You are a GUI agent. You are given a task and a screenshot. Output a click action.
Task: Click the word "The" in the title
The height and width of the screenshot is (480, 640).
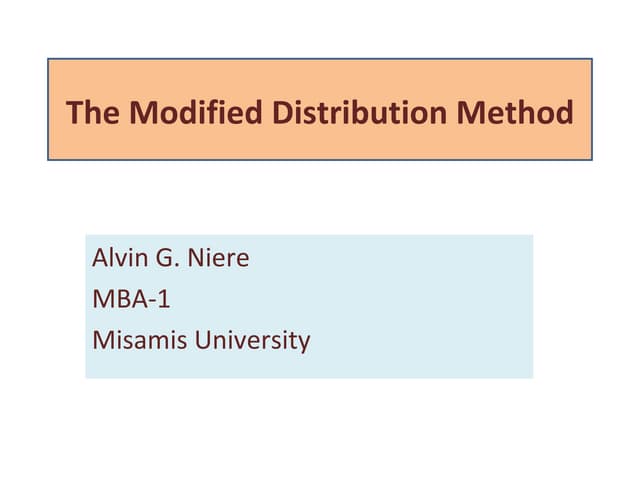pos(92,112)
